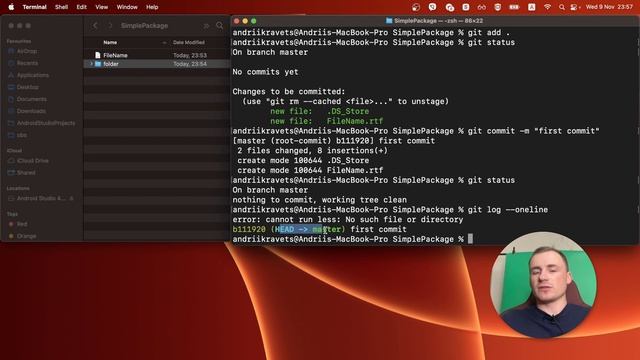This screenshot has height=360, width=640.
Task: Select the Red tag in sidebar
Action: (22, 224)
